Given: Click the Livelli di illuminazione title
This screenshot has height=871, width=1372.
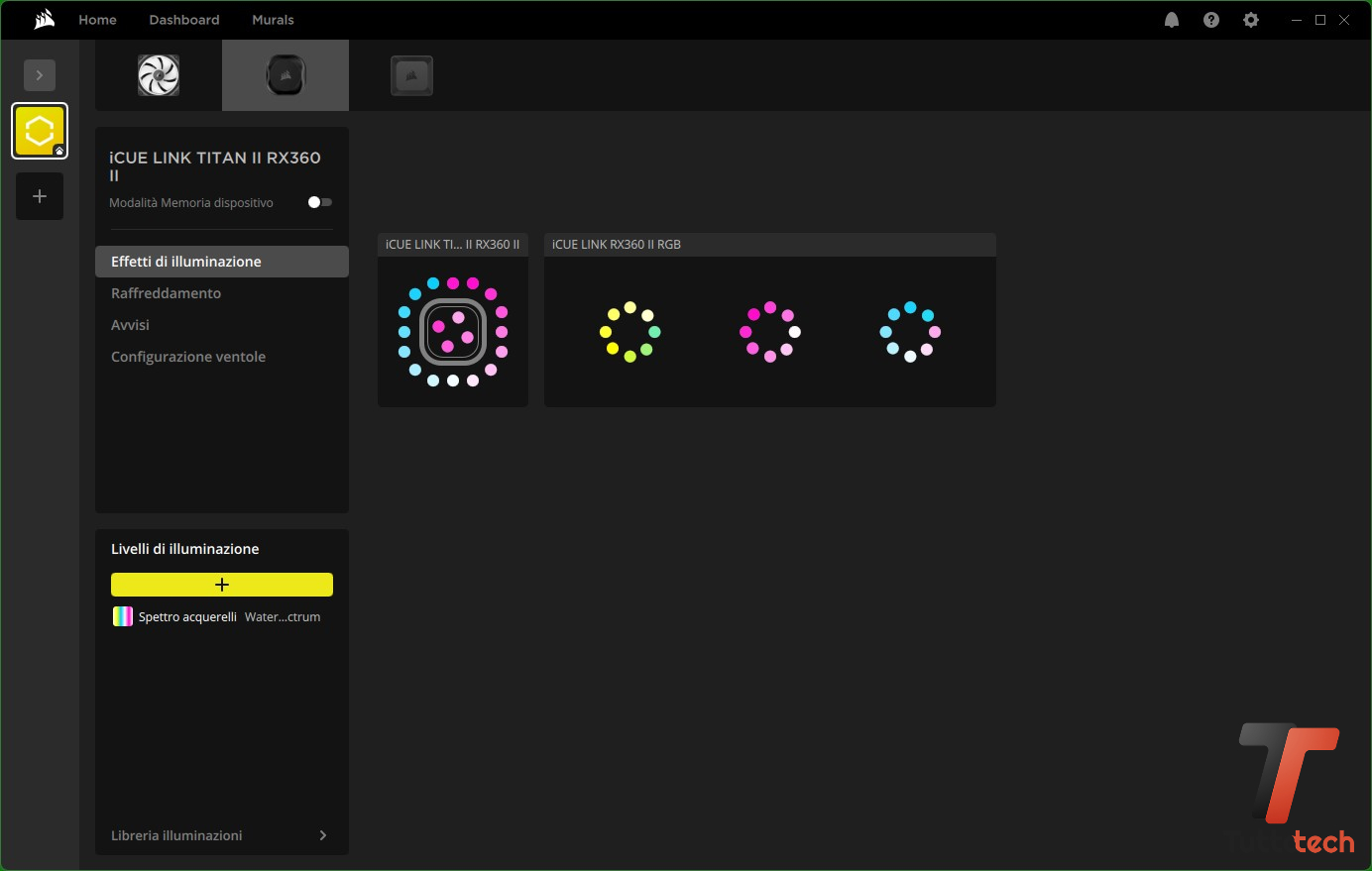Looking at the screenshot, I should tap(185, 549).
